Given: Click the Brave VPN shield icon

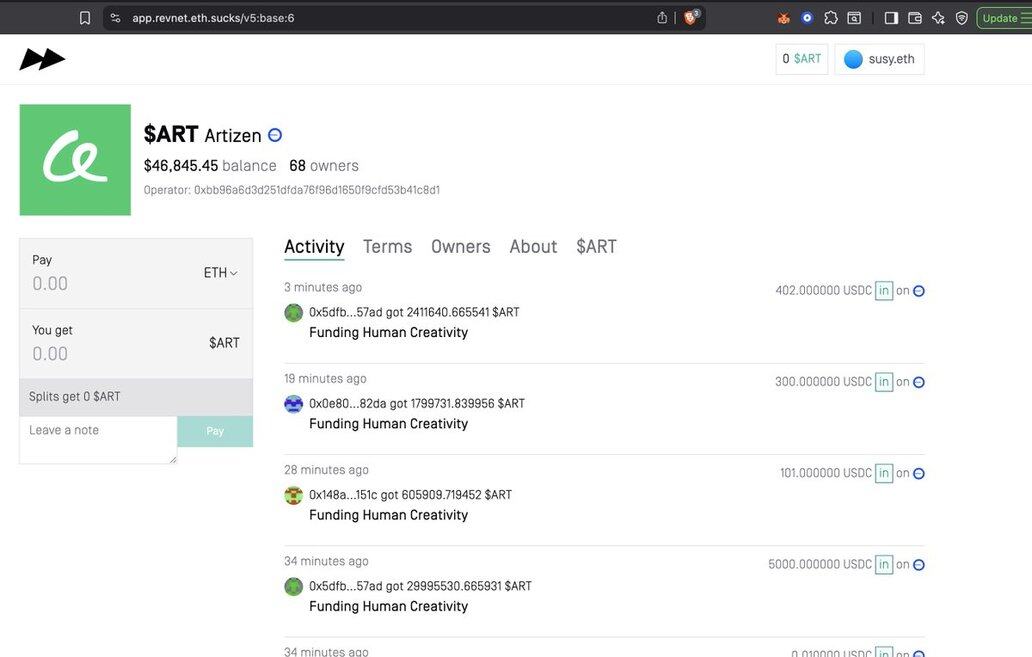Looking at the screenshot, I should (x=961, y=18).
